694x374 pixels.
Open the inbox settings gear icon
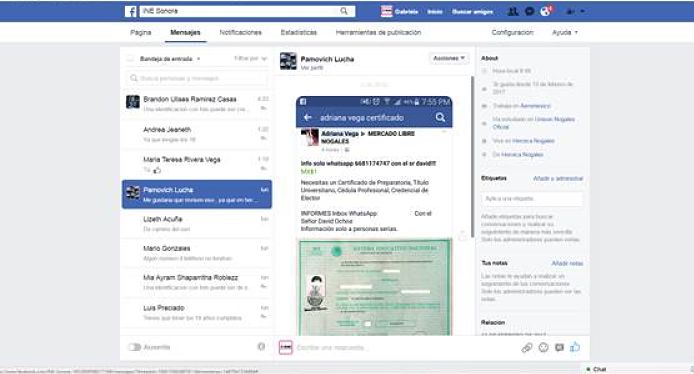point(261,347)
